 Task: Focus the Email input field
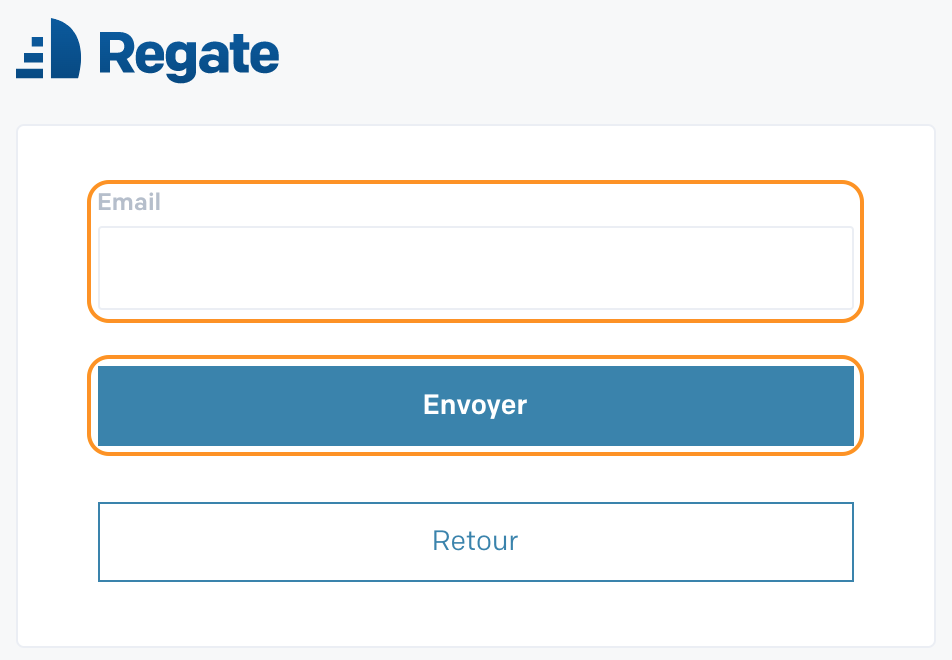tap(476, 268)
